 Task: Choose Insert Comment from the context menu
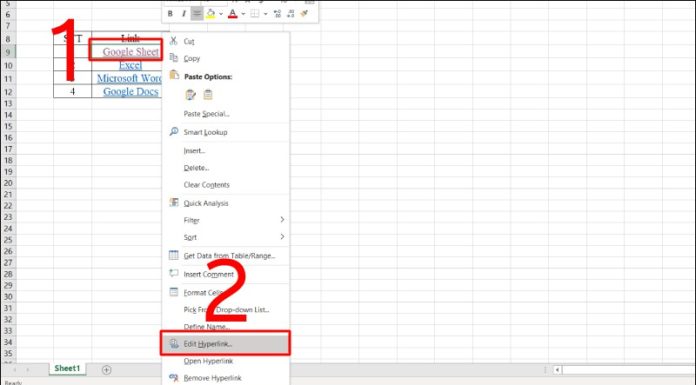pyautogui.click(x=226, y=274)
